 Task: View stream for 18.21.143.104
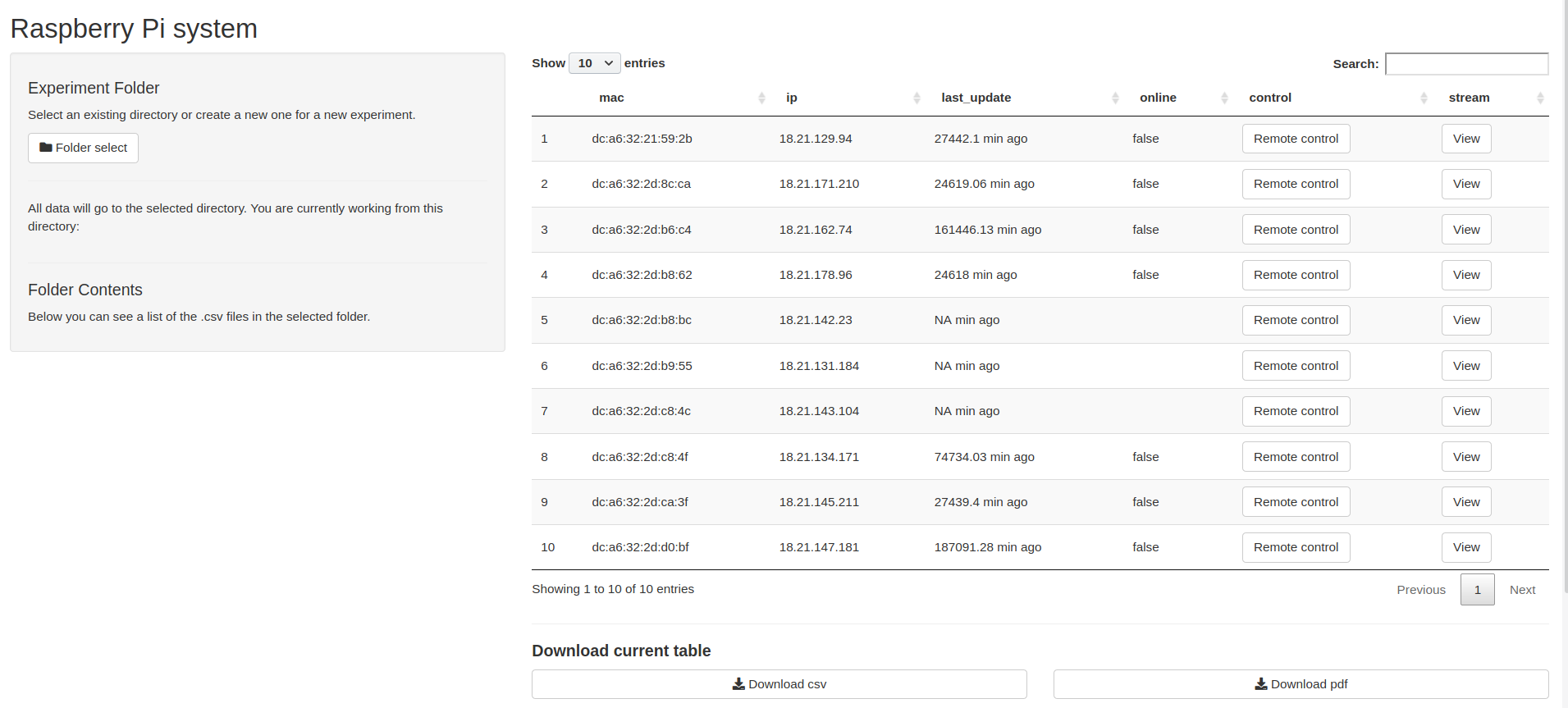[x=1466, y=411]
